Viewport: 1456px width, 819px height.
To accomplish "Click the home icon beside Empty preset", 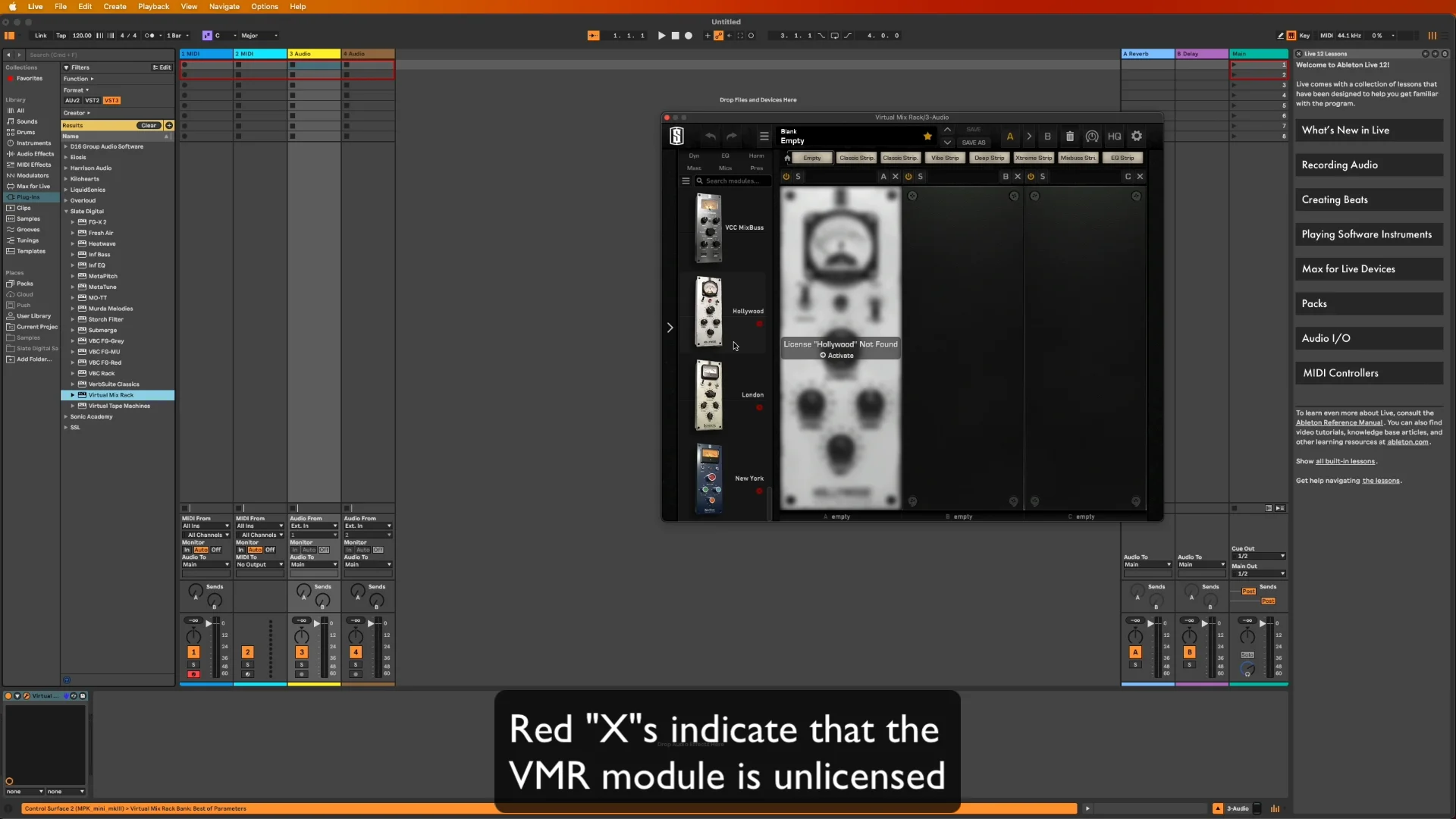I will [787, 158].
